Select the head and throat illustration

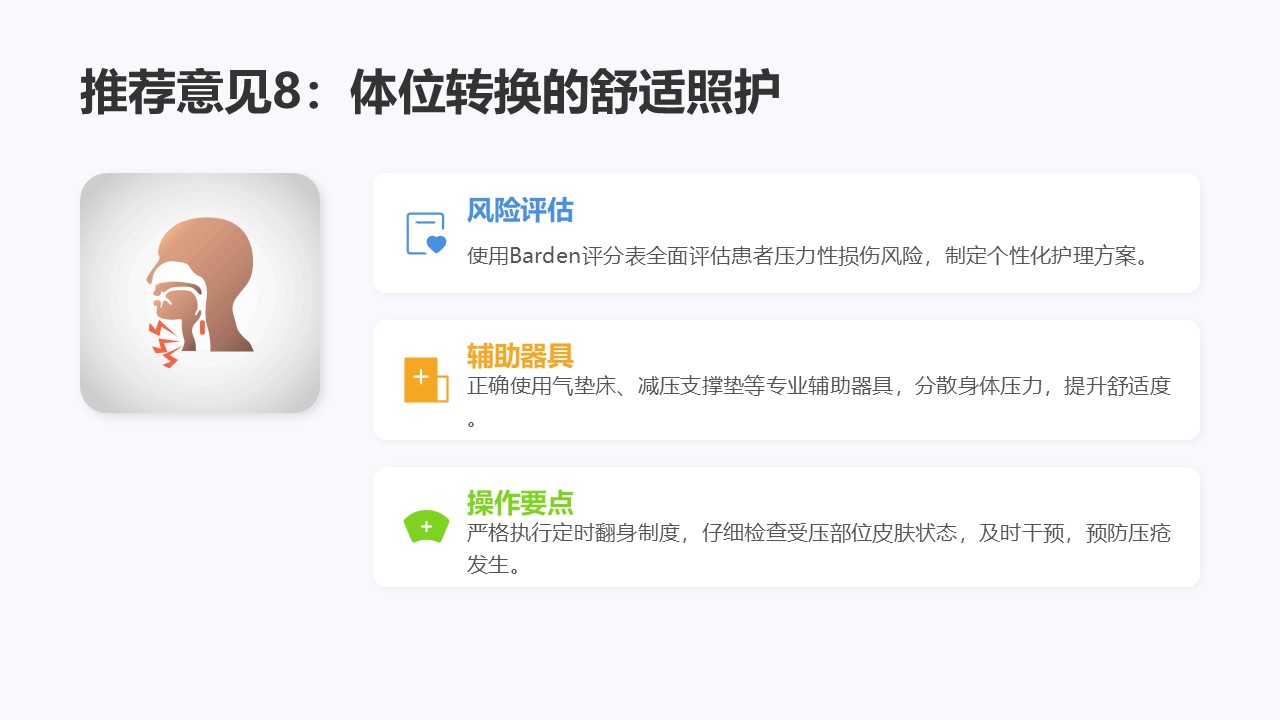200,293
